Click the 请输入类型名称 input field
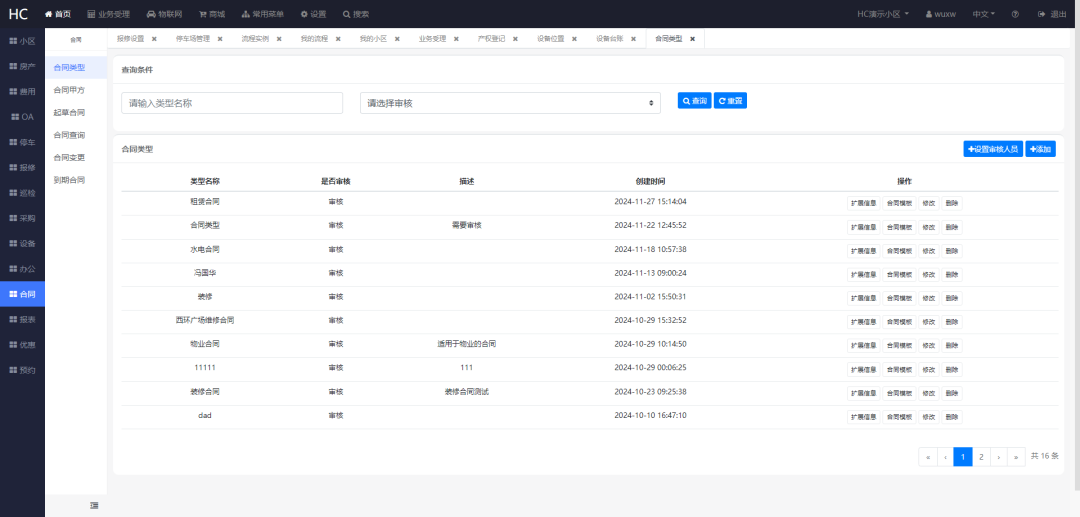The image size is (1080, 517). (232, 103)
